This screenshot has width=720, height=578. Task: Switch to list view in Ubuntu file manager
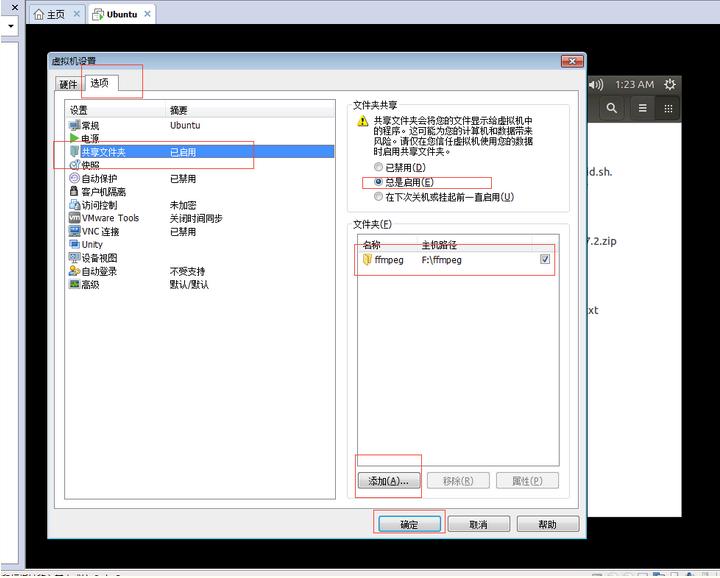(642, 108)
